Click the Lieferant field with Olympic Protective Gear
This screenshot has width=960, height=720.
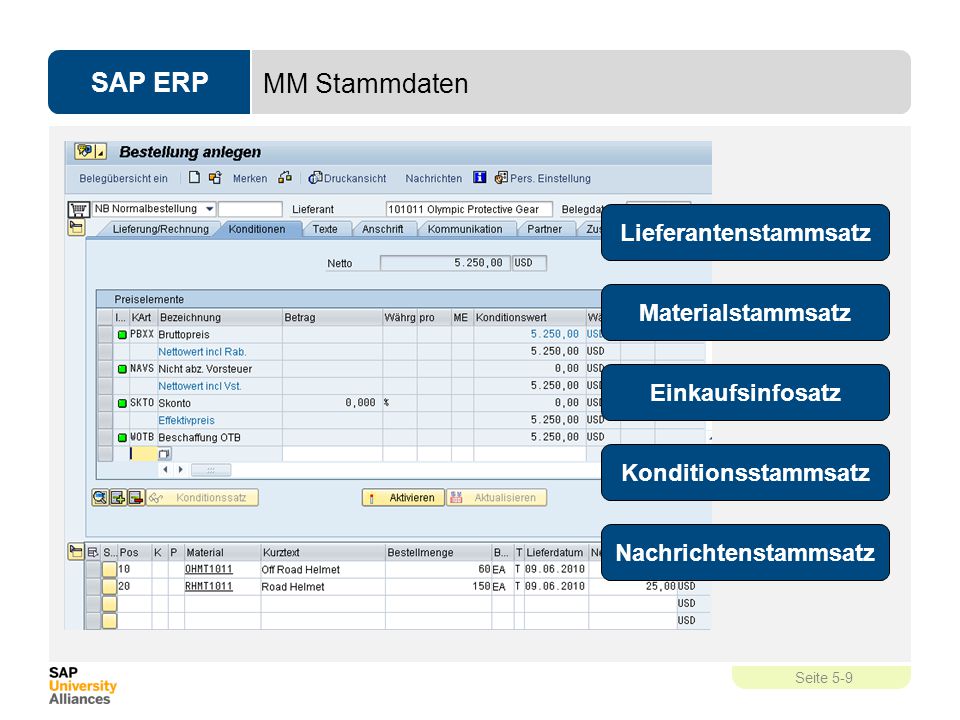pos(469,209)
